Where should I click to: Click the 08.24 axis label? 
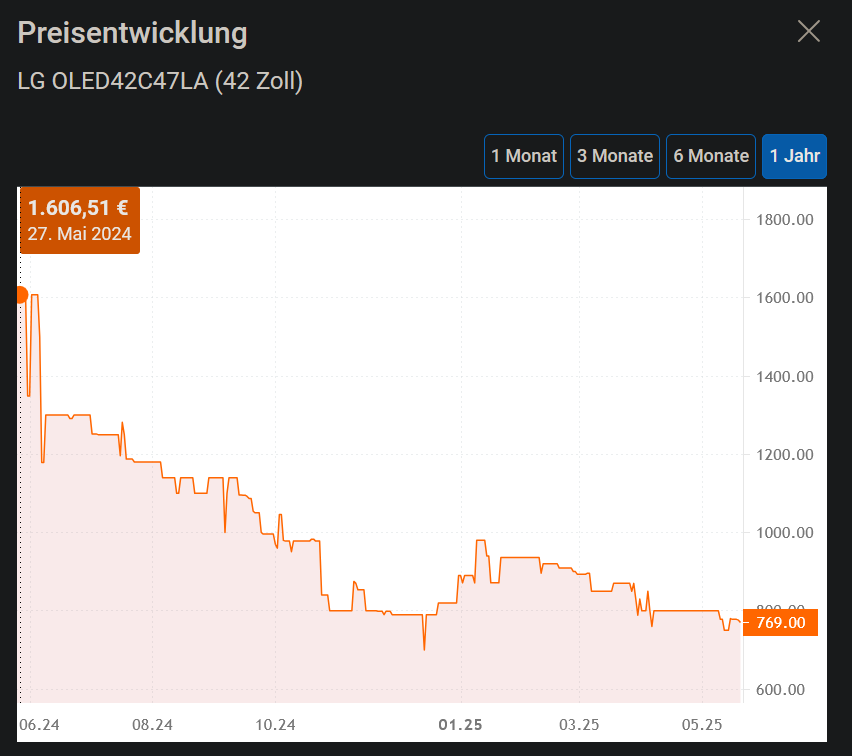(151, 725)
